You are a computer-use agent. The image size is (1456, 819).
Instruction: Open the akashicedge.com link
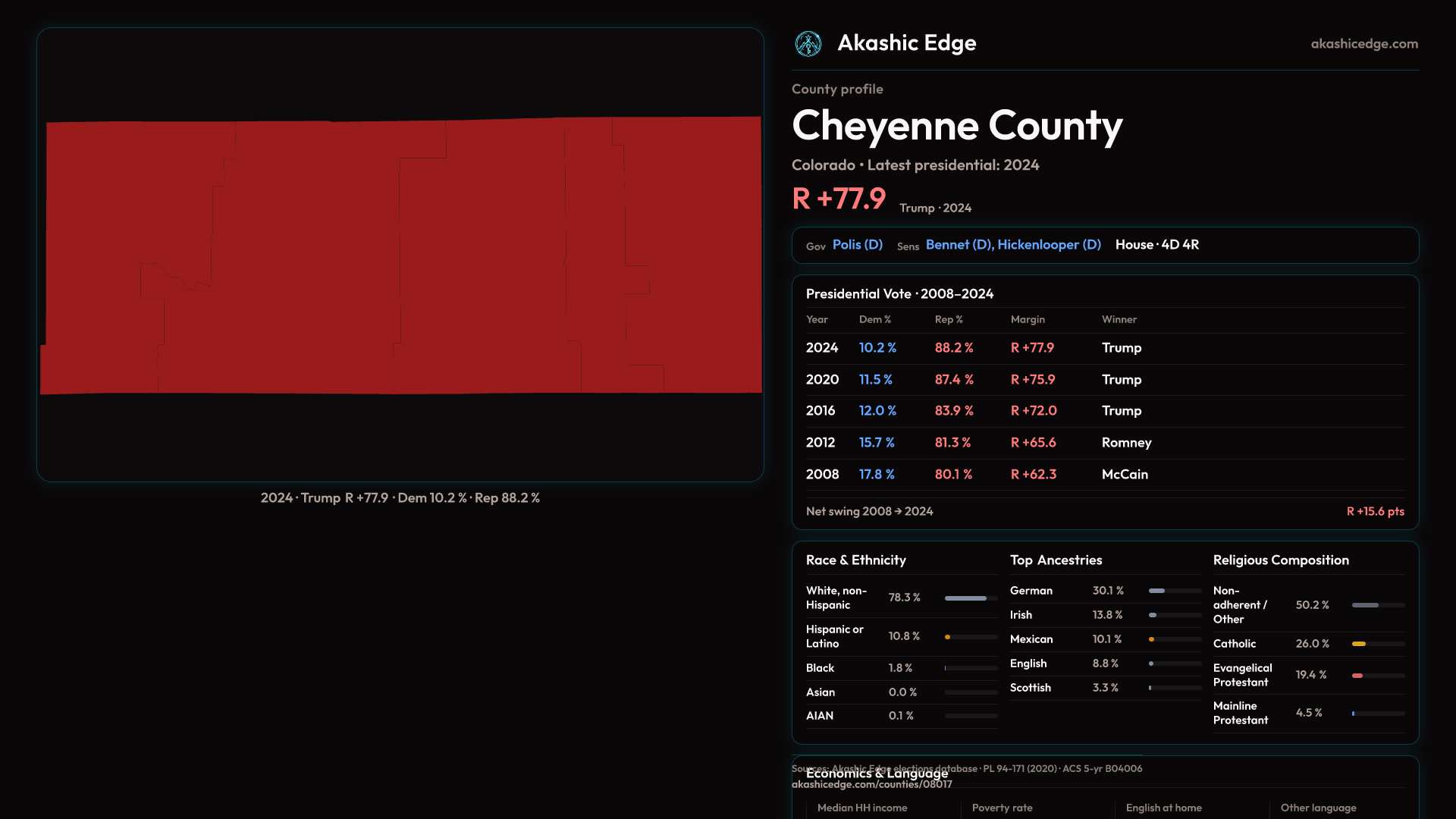1363,44
